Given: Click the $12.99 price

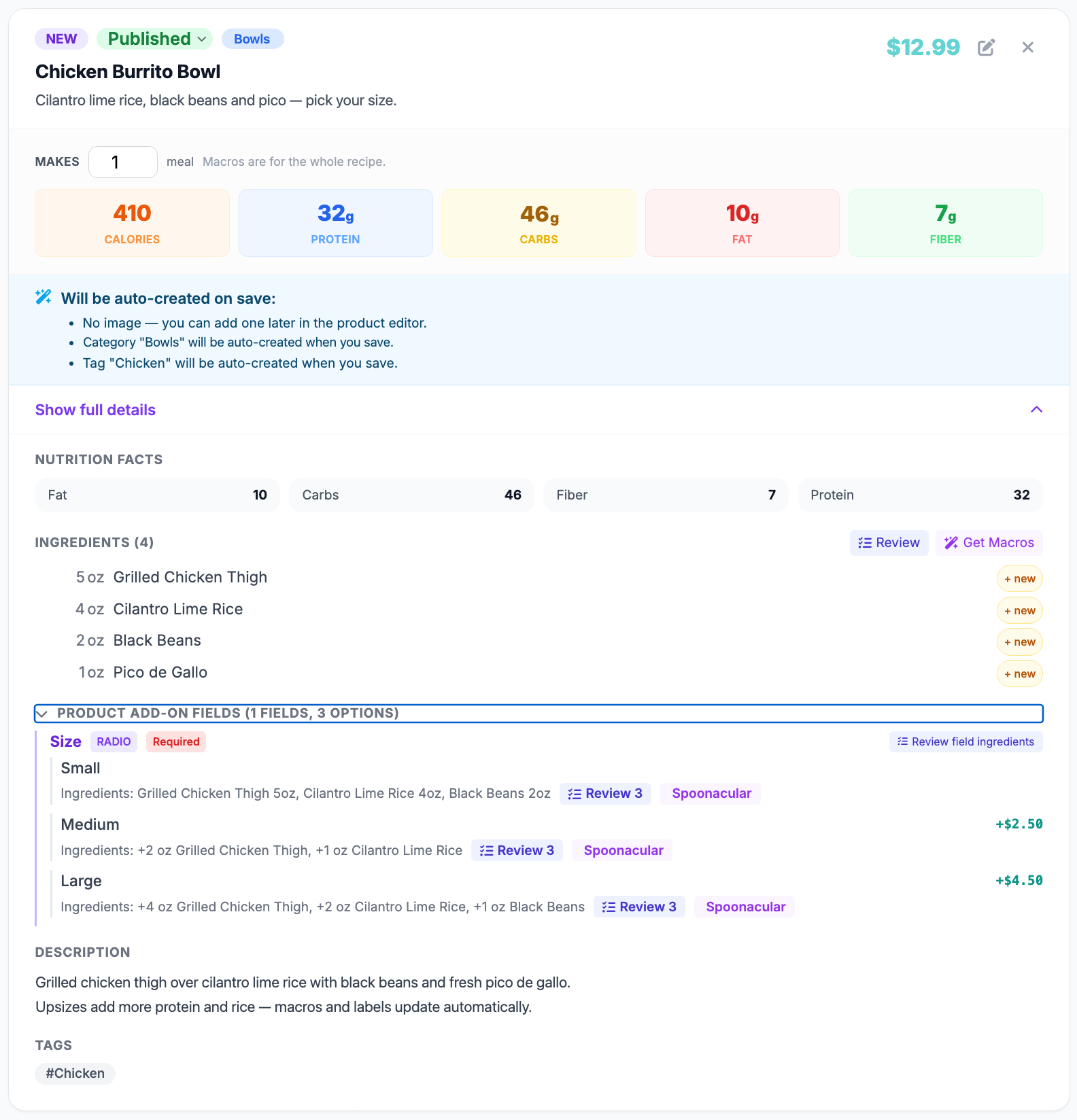Looking at the screenshot, I should pyautogui.click(x=923, y=47).
